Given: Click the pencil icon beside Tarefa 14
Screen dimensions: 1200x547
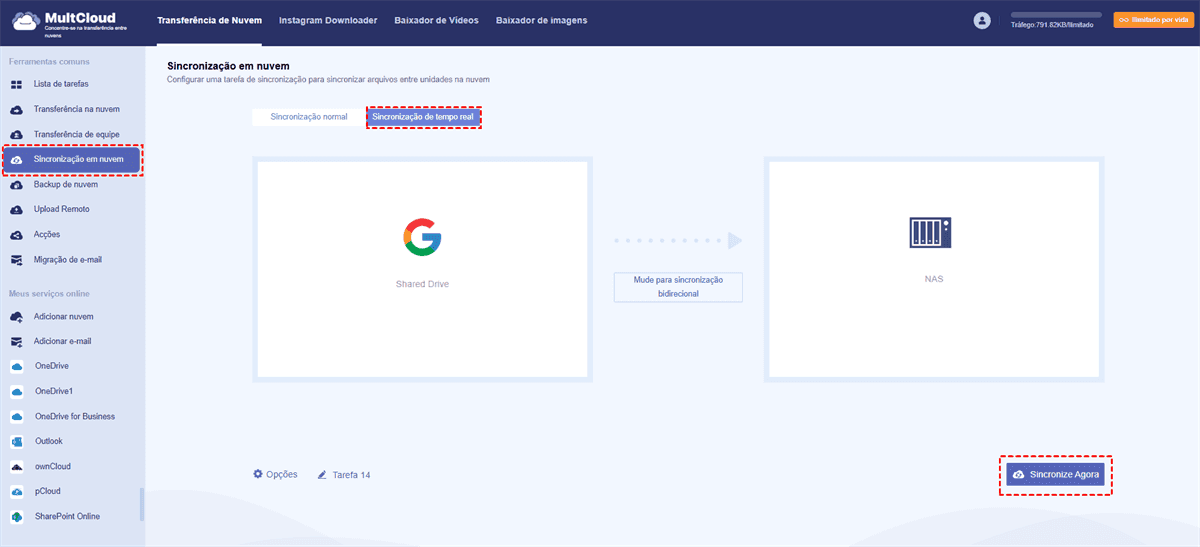Looking at the screenshot, I should point(322,475).
